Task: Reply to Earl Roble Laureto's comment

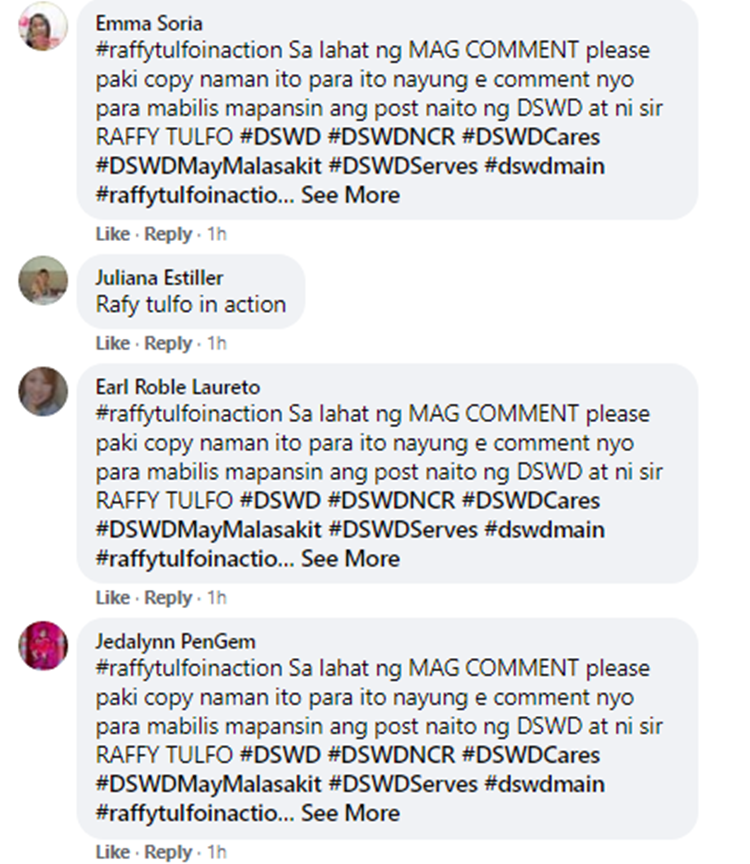Action: (x=168, y=597)
